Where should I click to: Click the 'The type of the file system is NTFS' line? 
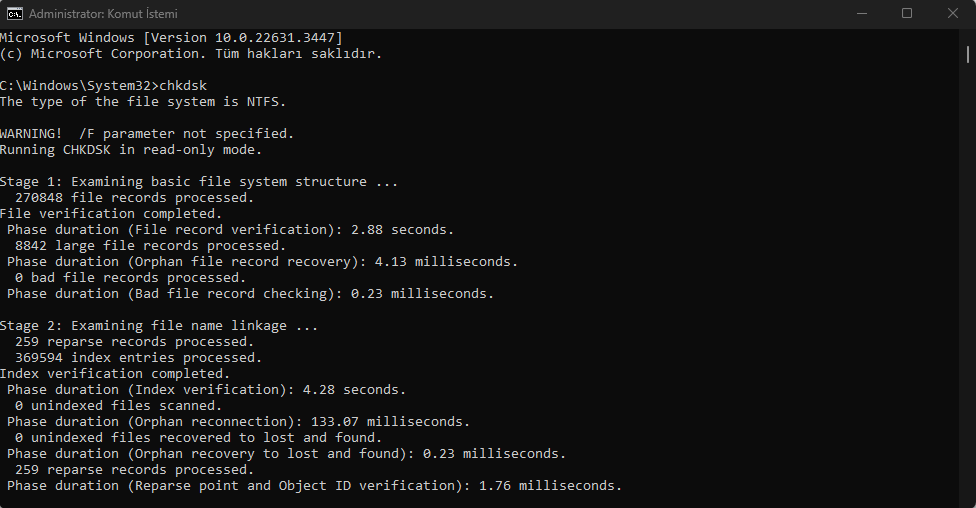coord(143,101)
